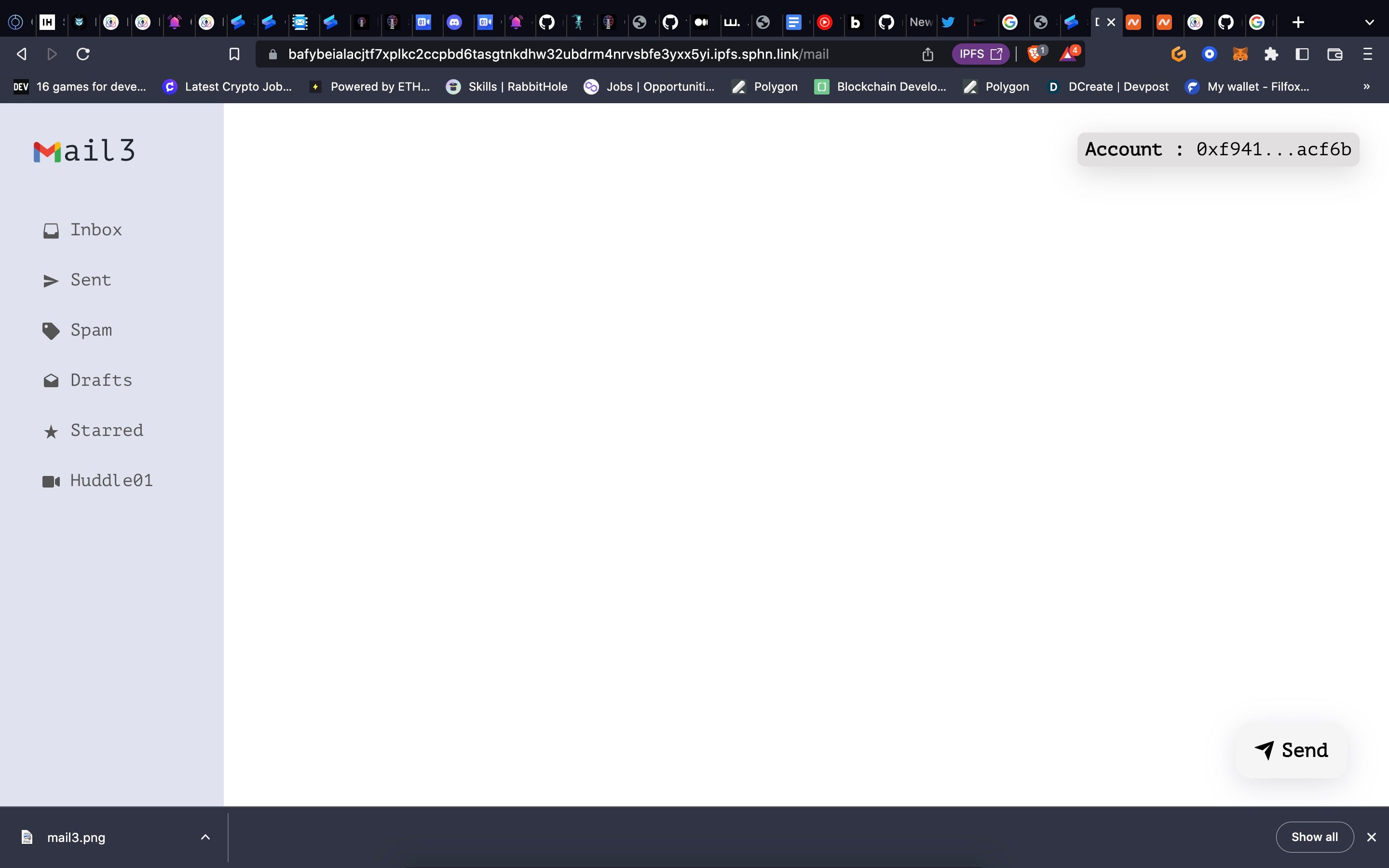Open the Spam folder

click(x=91, y=329)
